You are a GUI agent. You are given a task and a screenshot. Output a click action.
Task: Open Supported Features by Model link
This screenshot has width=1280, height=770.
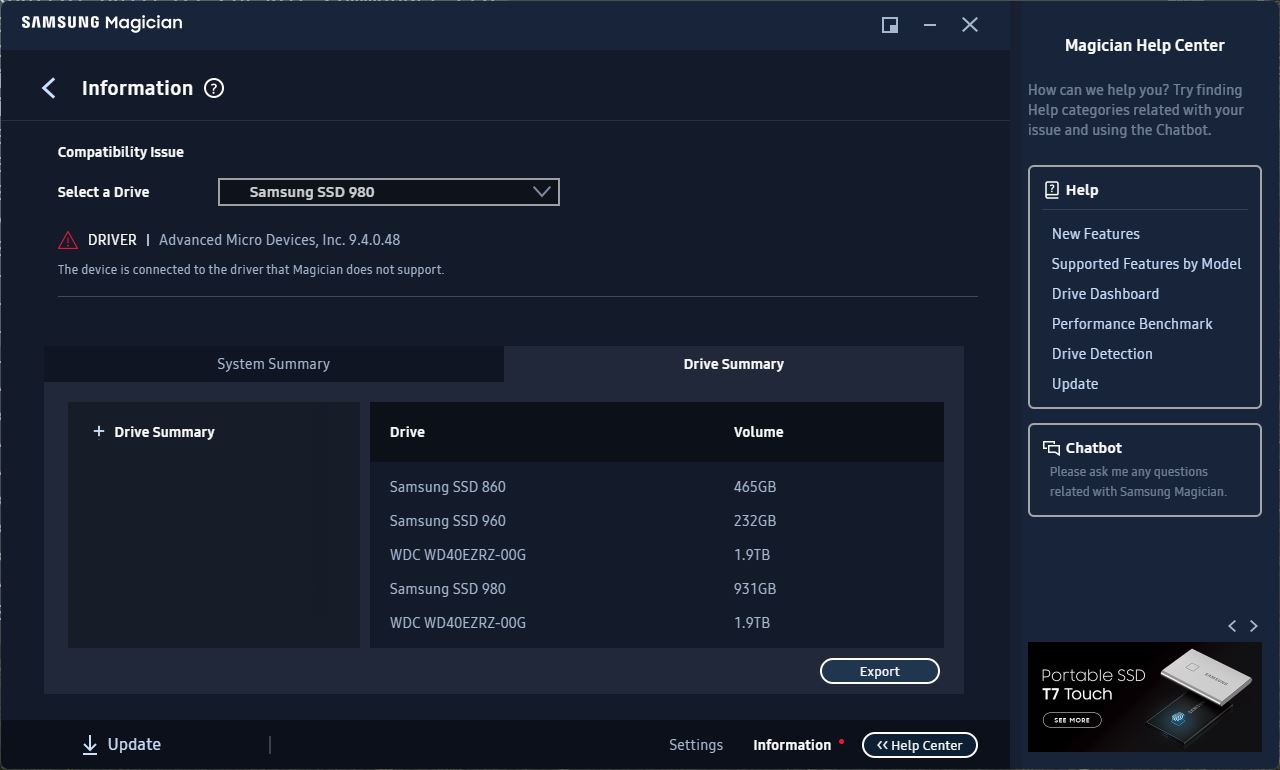tap(1147, 264)
